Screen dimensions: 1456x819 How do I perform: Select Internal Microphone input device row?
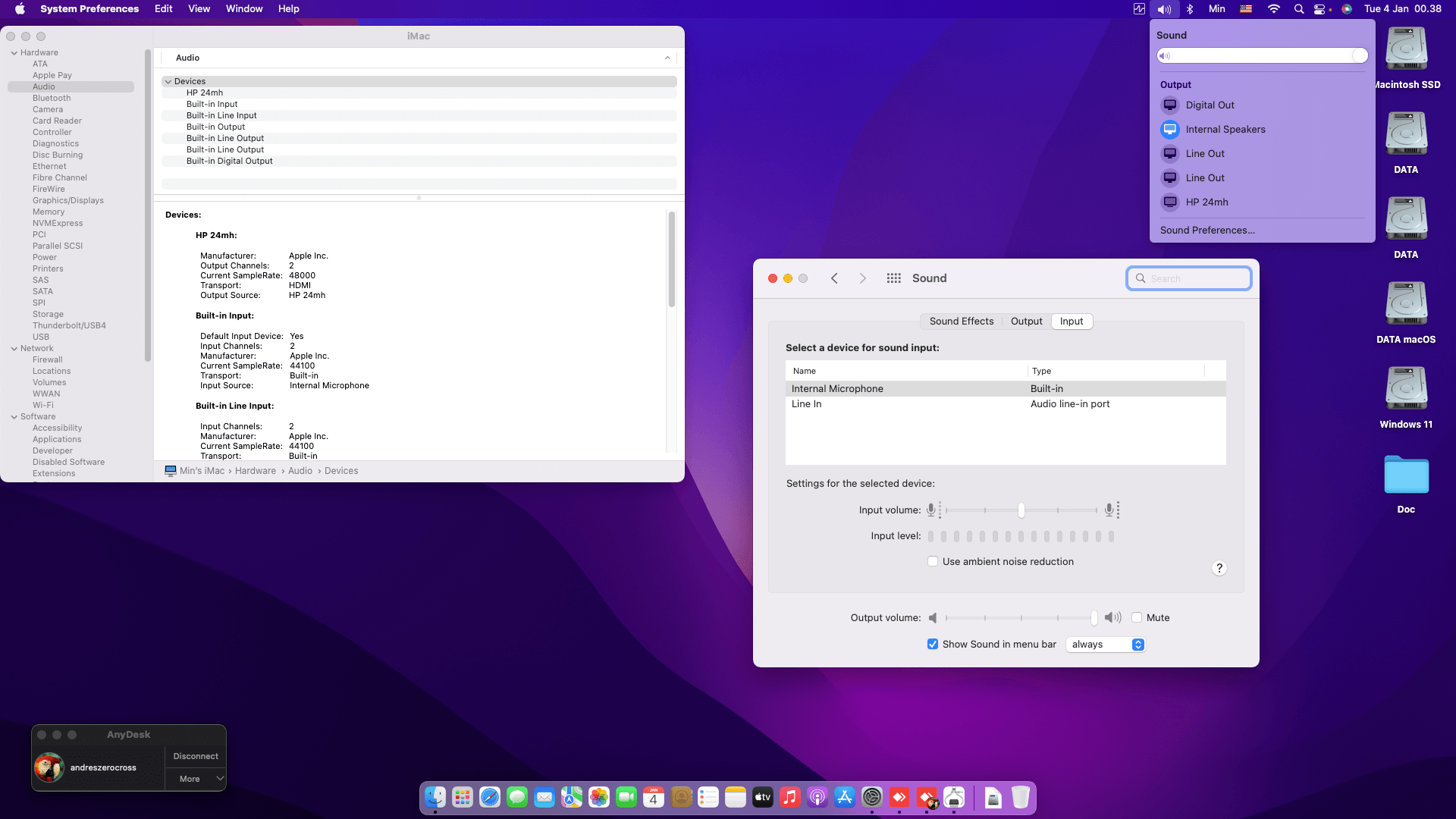click(x=1006, y=389)
